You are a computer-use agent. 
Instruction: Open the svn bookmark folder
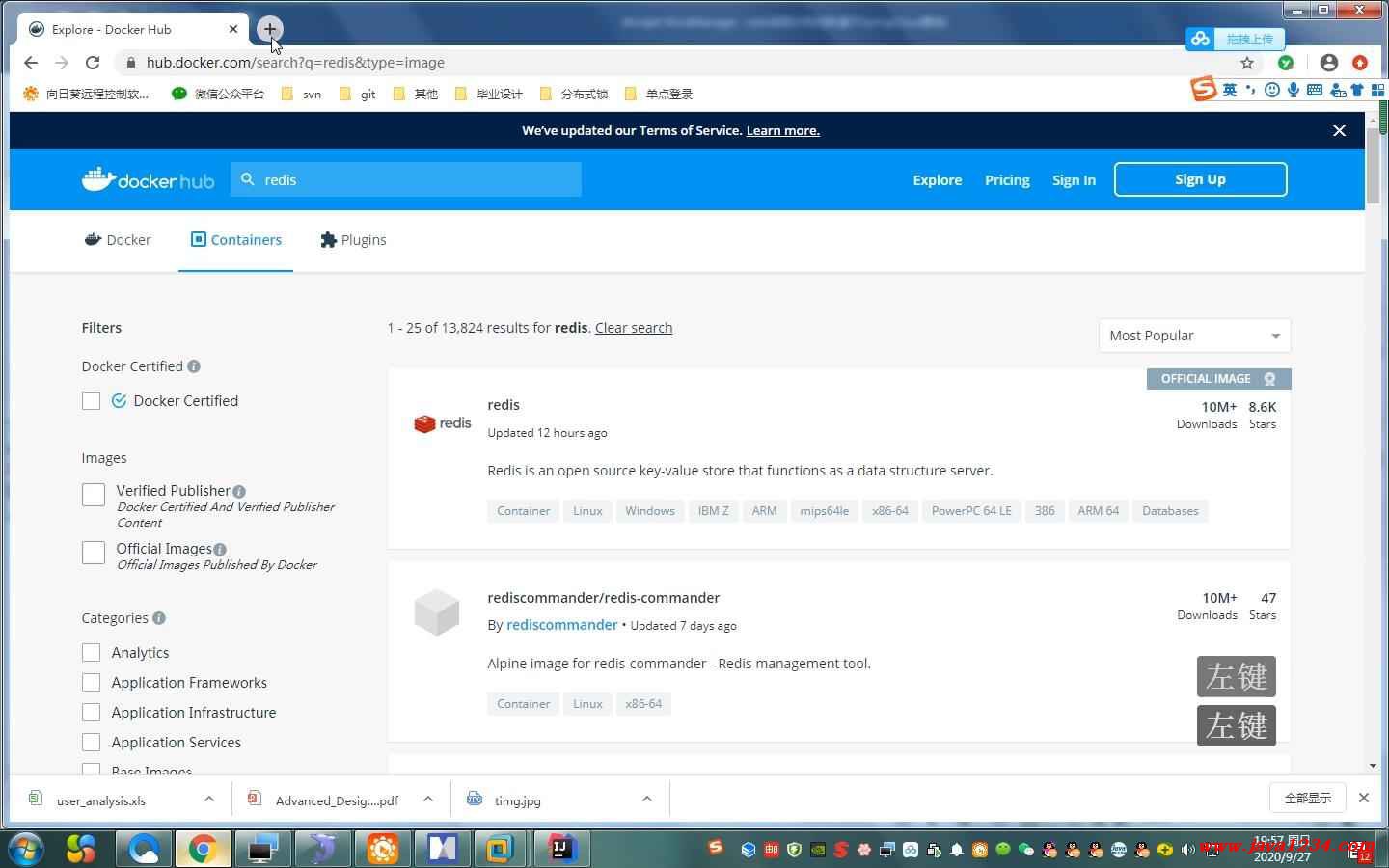(x=301, y=95)
